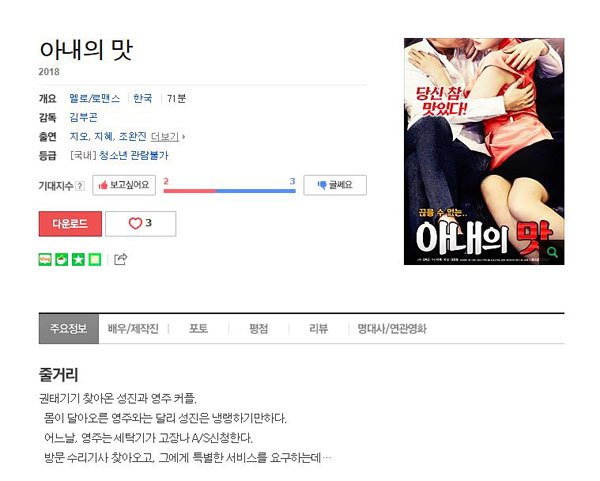
Task: Click the cafe cup share icon
Action: coord(62,259)
